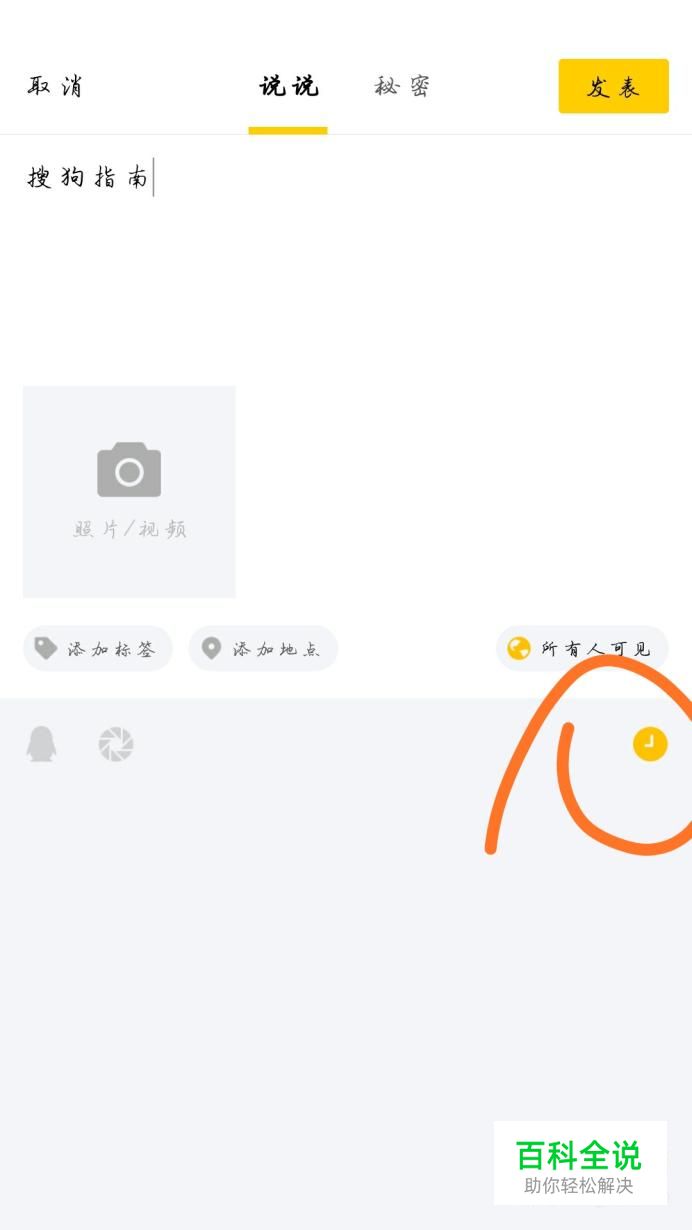Tap the camera icon to add media
This screenshot has width=692, height=1230.
[129, 470]
